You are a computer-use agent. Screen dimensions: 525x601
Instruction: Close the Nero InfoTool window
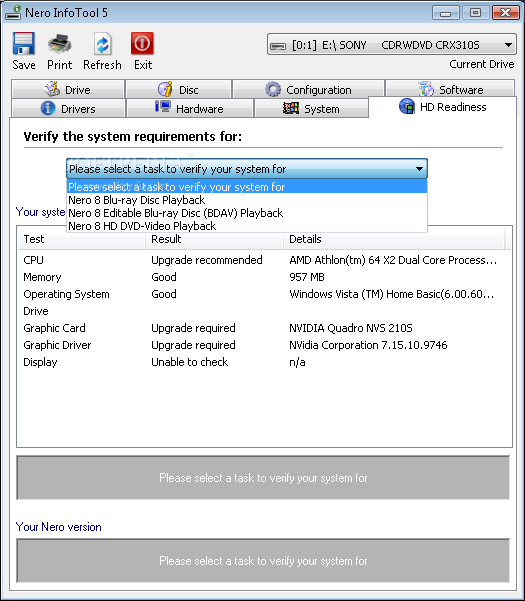[505, 13]
